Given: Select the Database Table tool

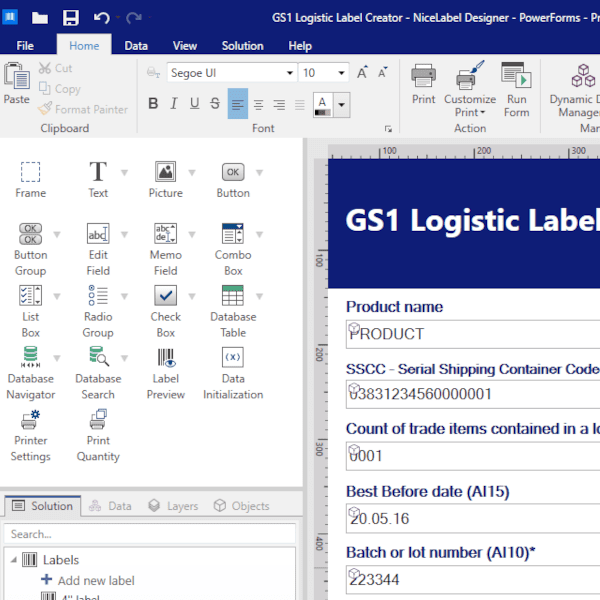Looking at the screenshot, I should click(x=233, y=311).
